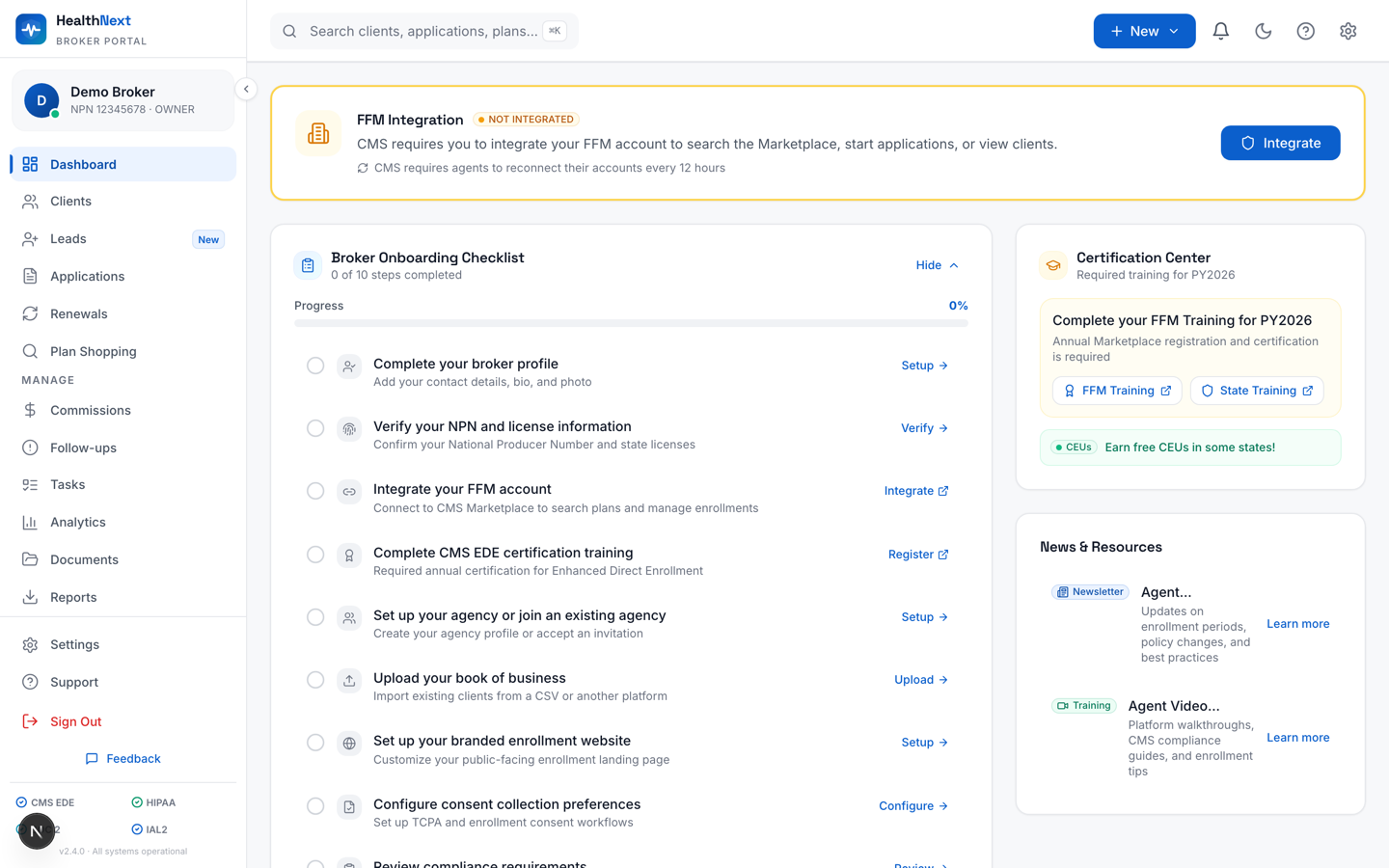Open Tasks in the sidebar
The height and width of the screenshot is (868, 1389).
pos(123,485)
